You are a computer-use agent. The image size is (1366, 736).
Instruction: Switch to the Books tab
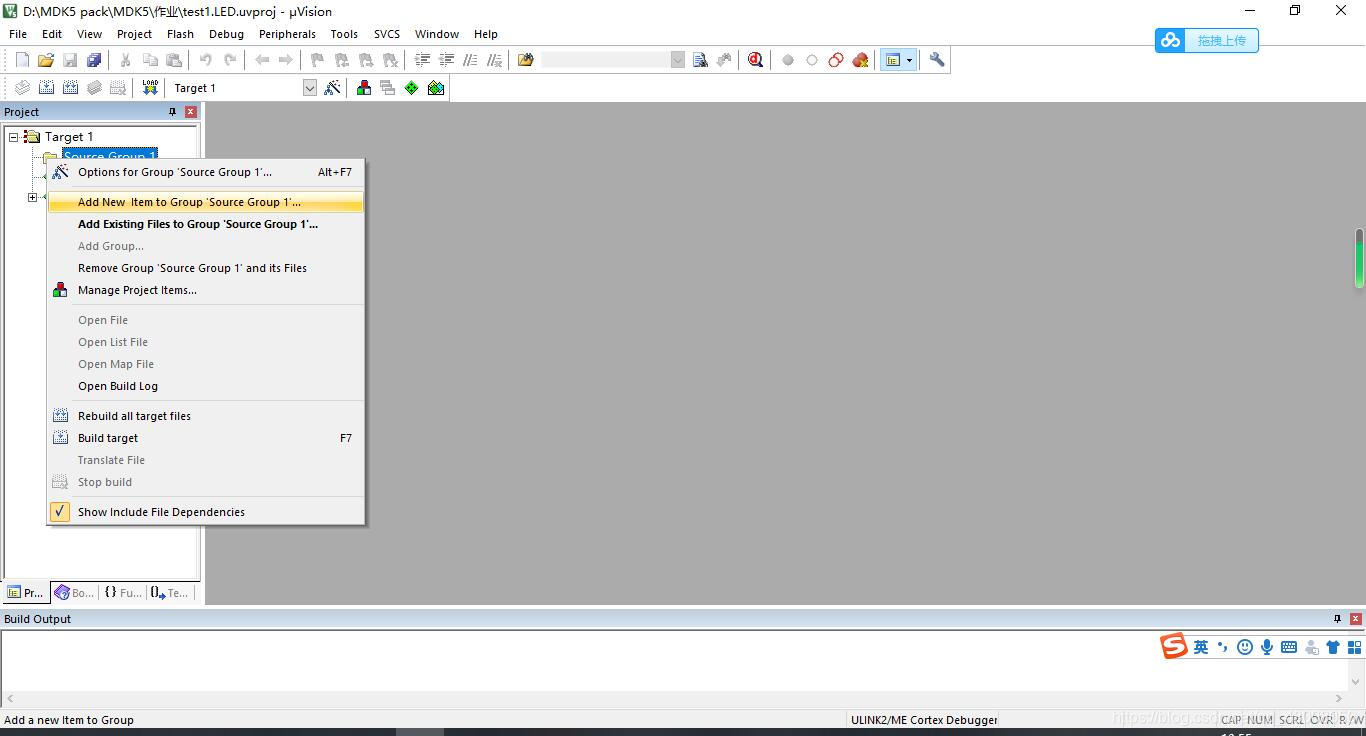tap(75, 593)
